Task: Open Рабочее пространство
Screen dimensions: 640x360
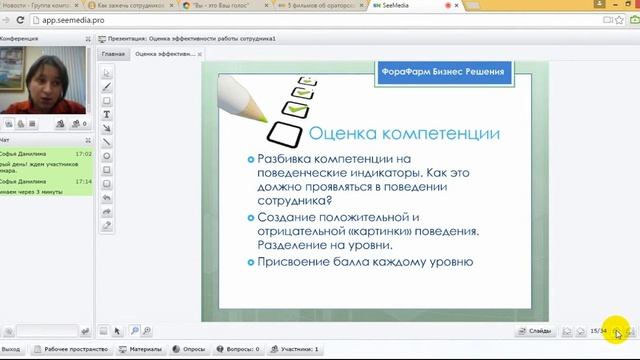Action: pos(71,349)
